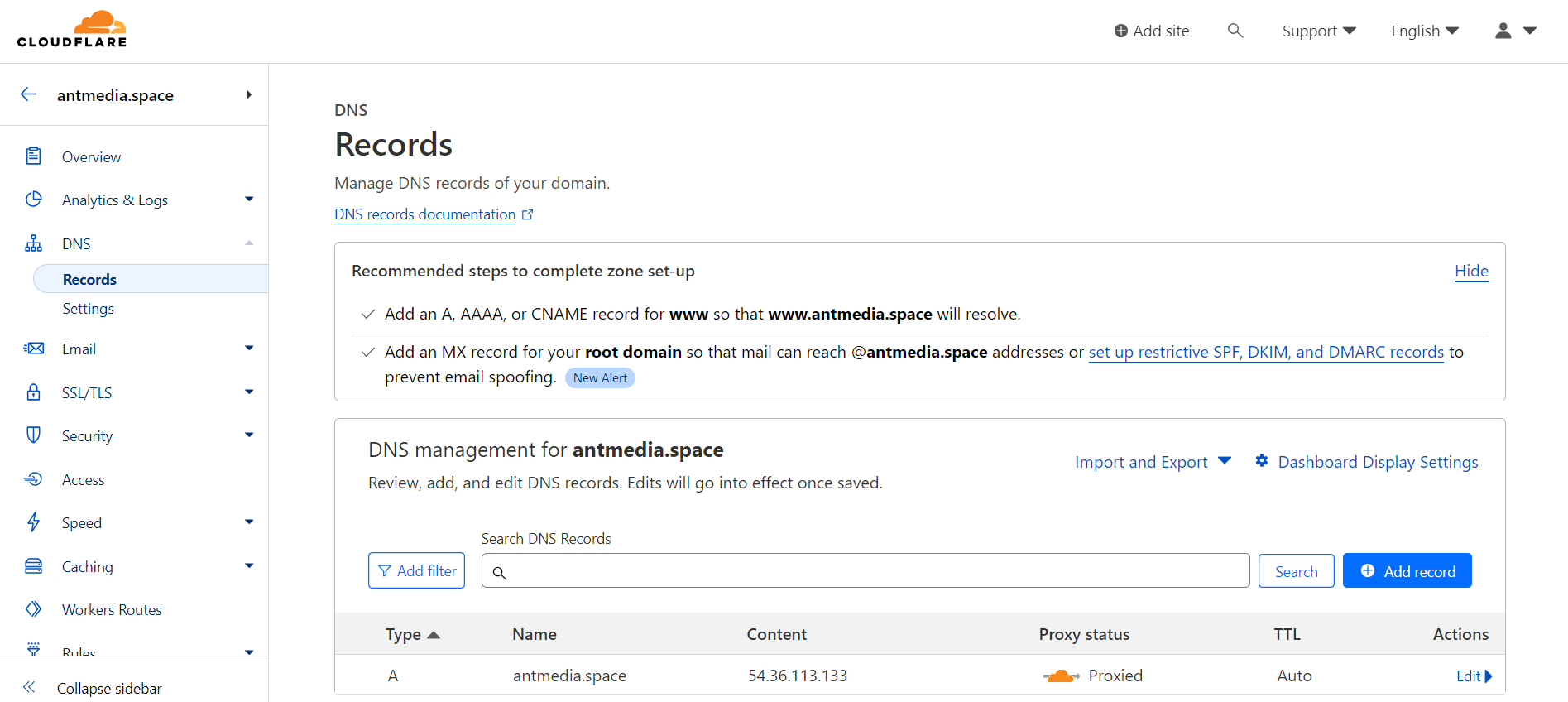This screenshot has width=1568, height=702.
Task: Click the Overview clipboard icon
Action: [33, 156]
